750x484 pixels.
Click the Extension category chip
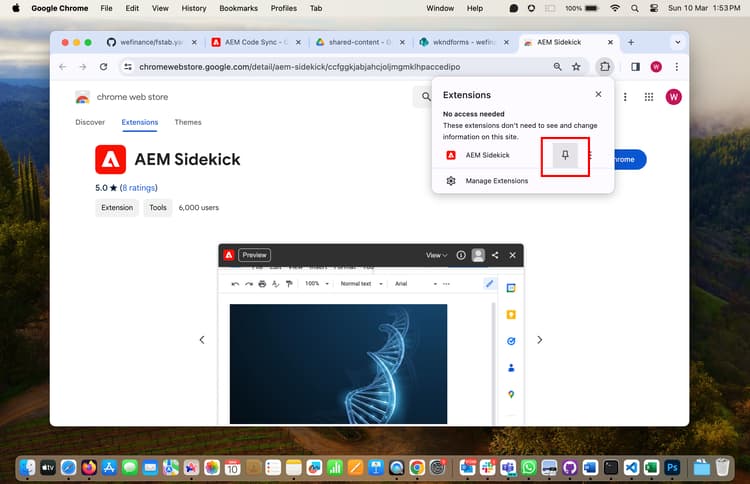point(117,208)
